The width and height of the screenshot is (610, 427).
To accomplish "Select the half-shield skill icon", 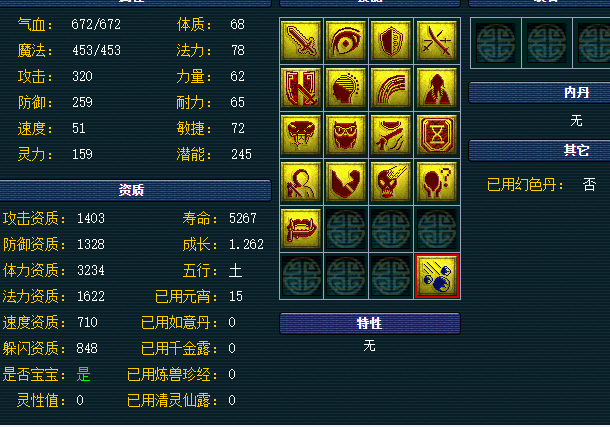I will pos(391,41).
